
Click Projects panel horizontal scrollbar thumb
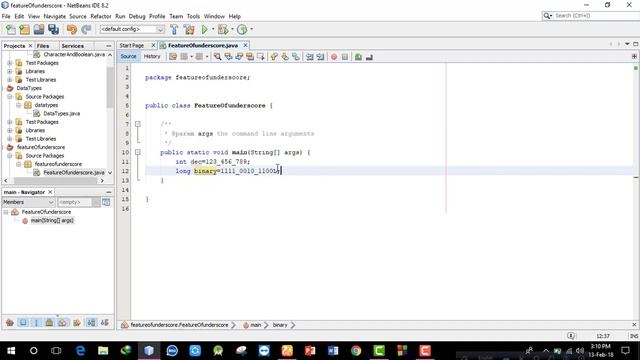pyautogui.click(x=55, y=180)
